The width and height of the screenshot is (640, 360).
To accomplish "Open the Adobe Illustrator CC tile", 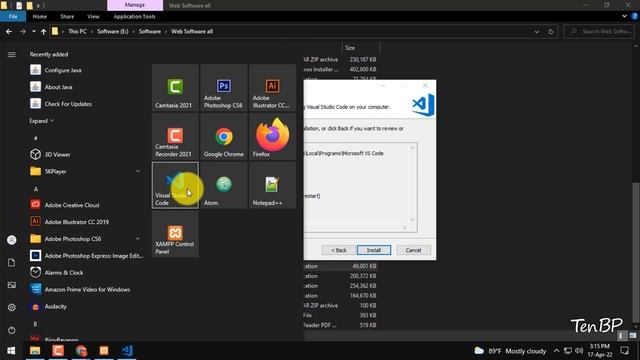I will click(272, 87).
